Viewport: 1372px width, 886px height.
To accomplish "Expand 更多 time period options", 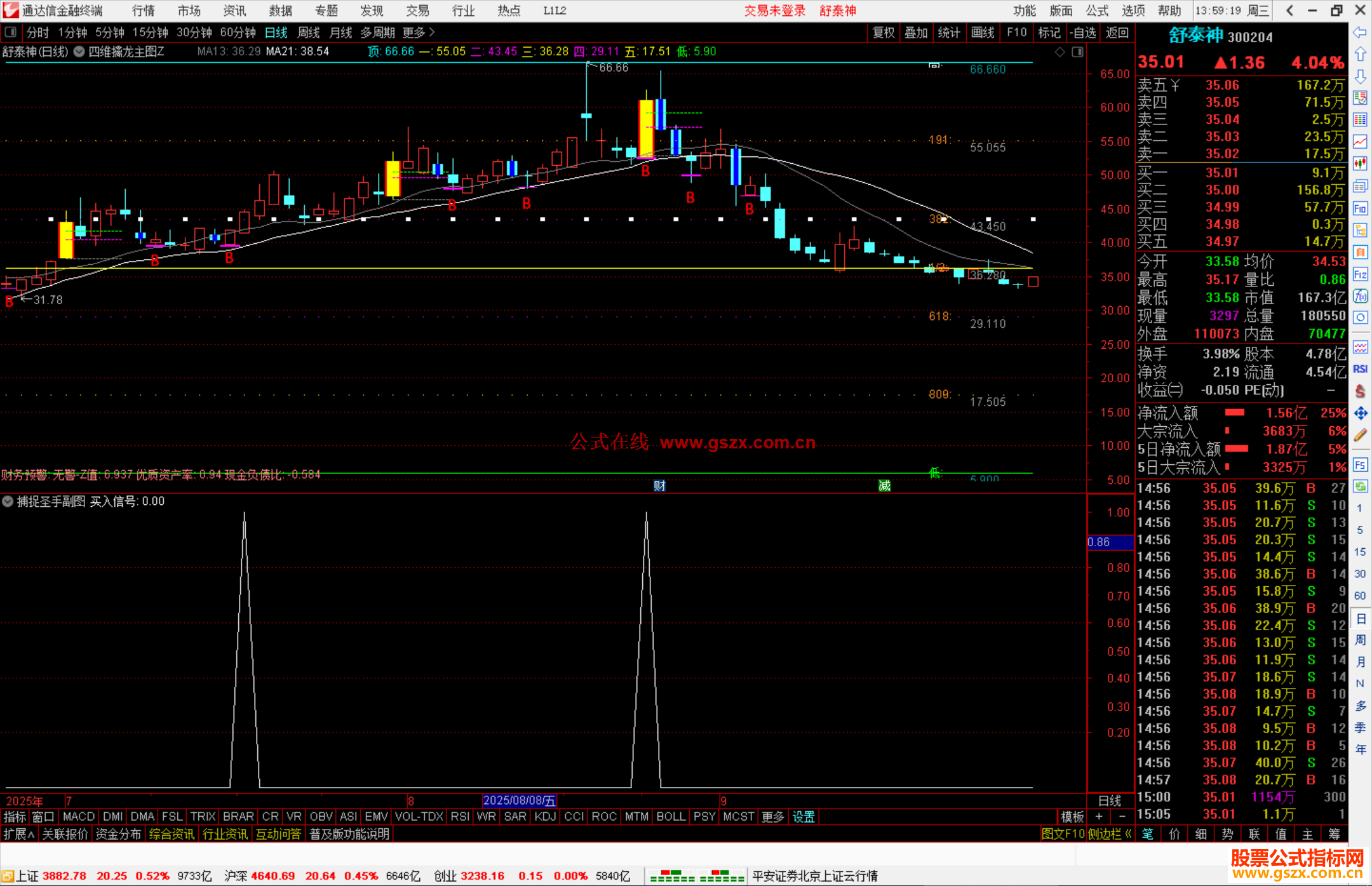I will (x=419, y=32).
